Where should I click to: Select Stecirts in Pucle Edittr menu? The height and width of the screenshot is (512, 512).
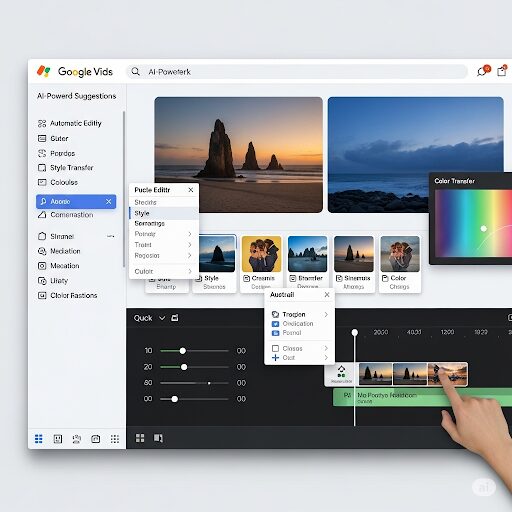(x=145, y=202)
